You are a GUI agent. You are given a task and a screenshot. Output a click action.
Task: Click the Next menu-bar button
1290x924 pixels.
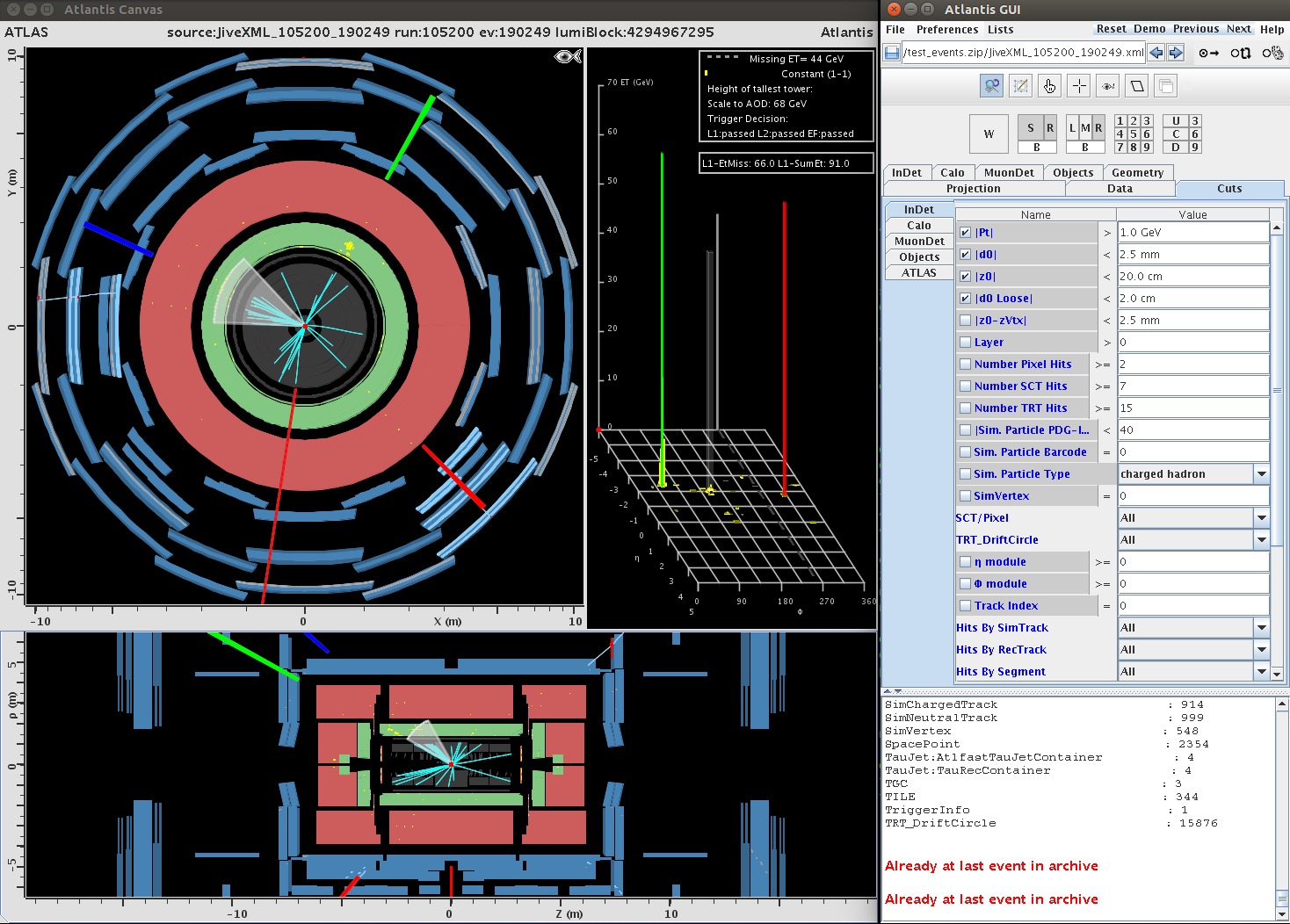[x=1239, y=29]
